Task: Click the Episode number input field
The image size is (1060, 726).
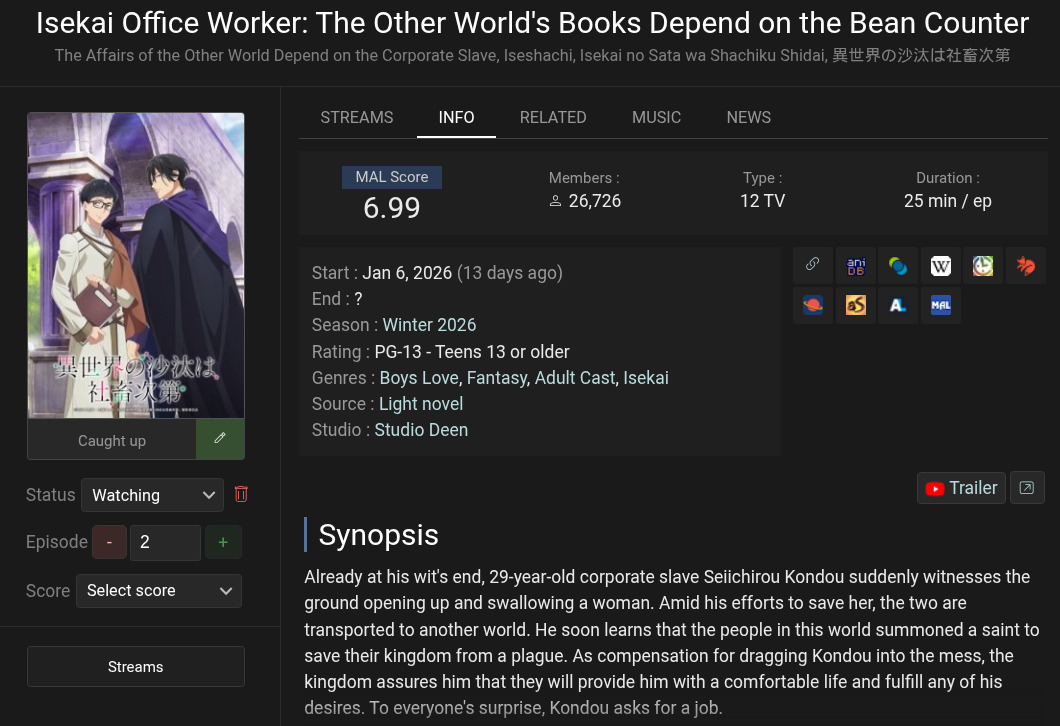Action: click(166, 542)
